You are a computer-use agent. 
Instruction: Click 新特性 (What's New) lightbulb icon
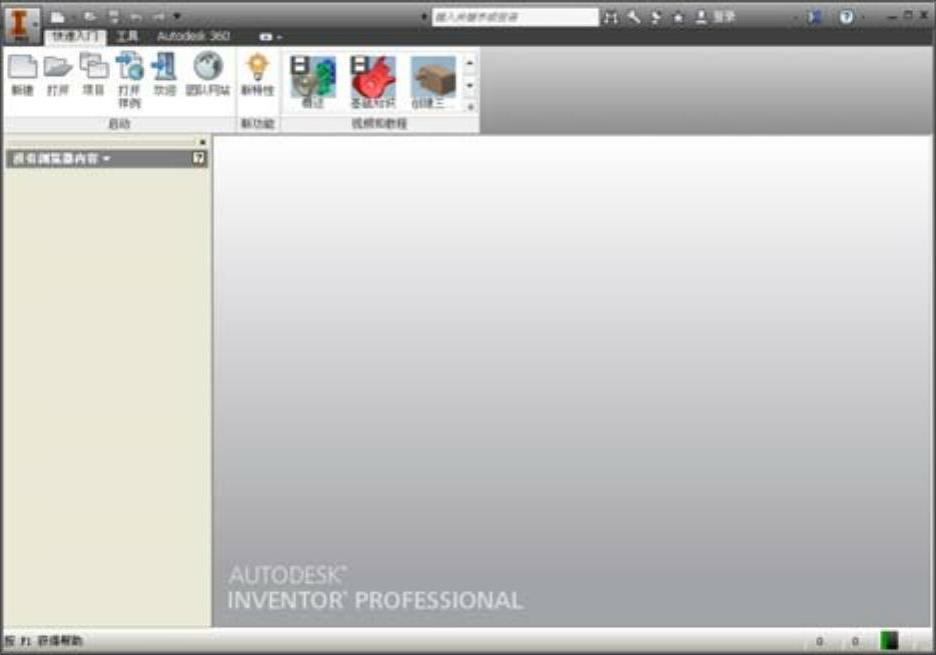257,75
